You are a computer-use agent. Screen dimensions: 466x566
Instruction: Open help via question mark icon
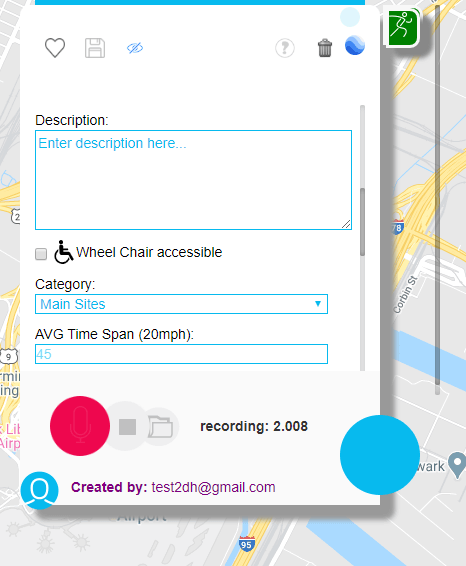(x=285, y=48)
